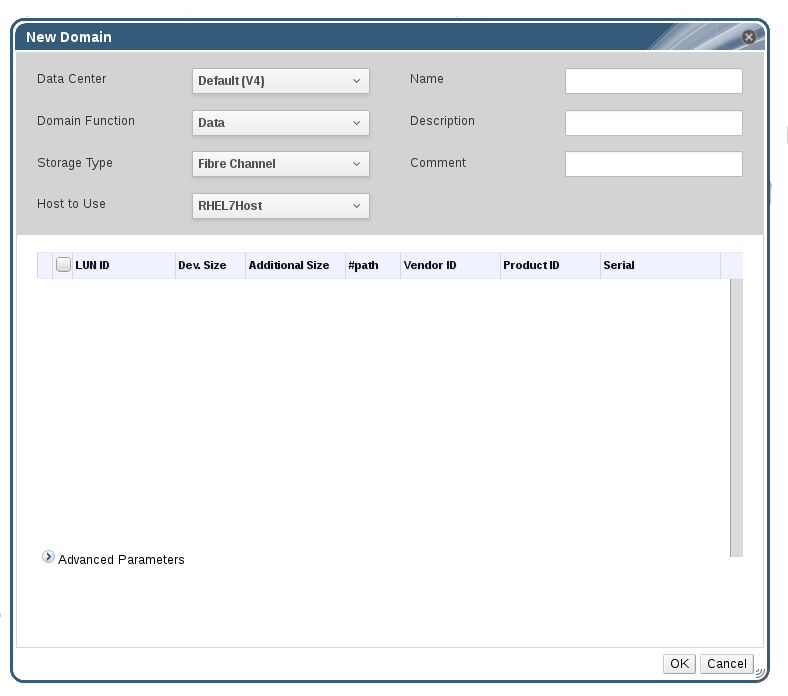The width and height of the screenshot is (788, 696).
Task: Click the LUN table vertical scrollbar
Action: tap(736, 416)
